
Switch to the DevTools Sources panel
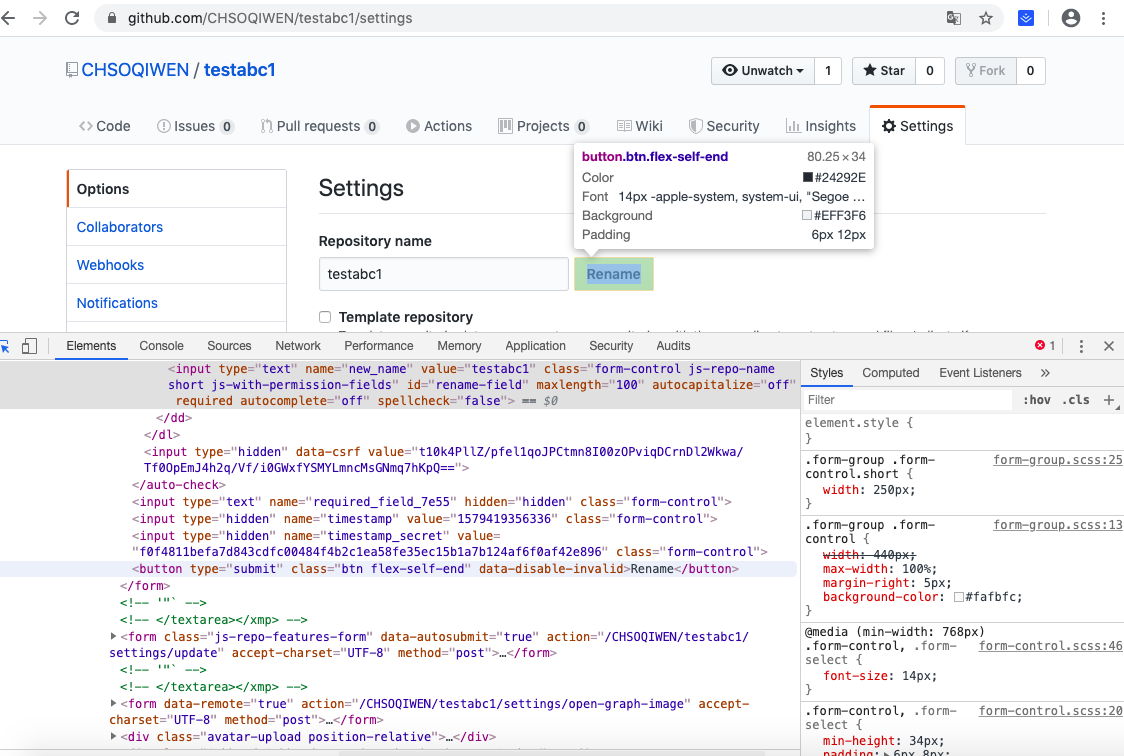coord(229,345)
